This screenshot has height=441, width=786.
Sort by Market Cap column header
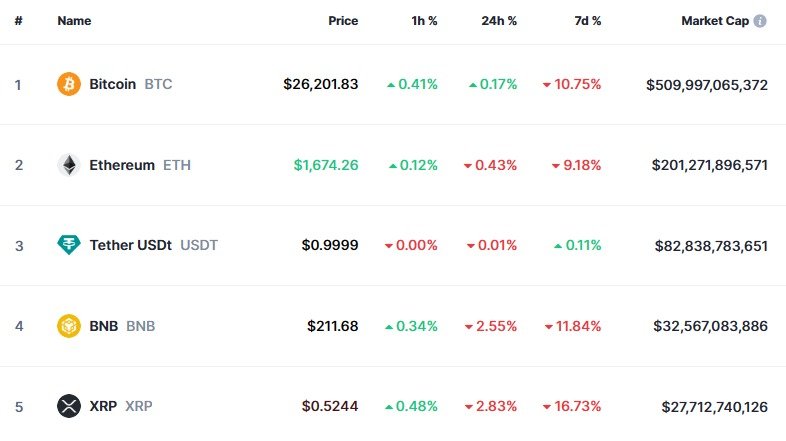coord(715,21)
